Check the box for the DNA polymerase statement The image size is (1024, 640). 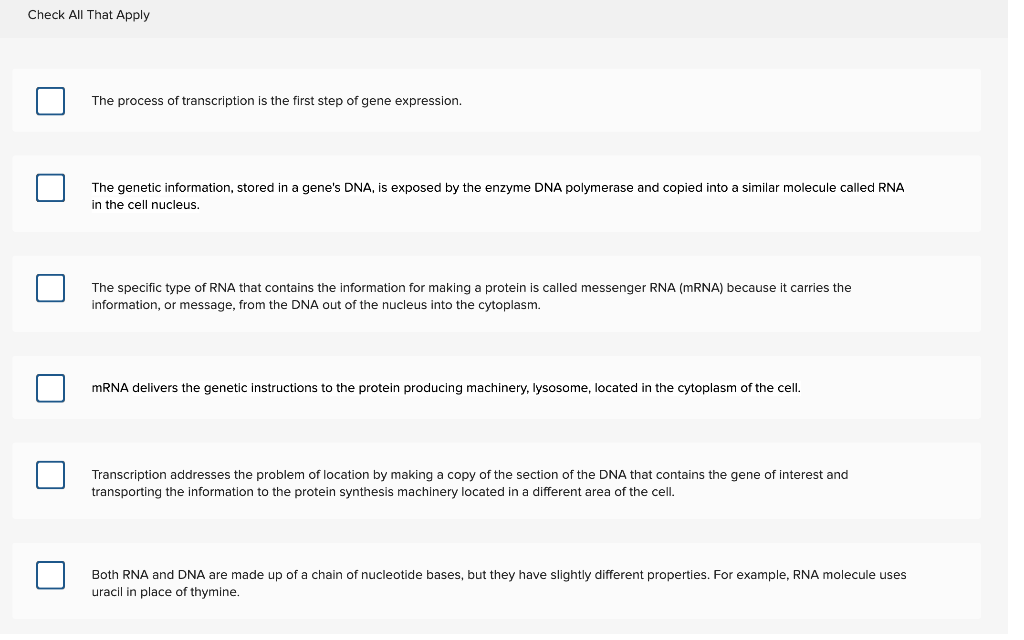coord(50,188)
